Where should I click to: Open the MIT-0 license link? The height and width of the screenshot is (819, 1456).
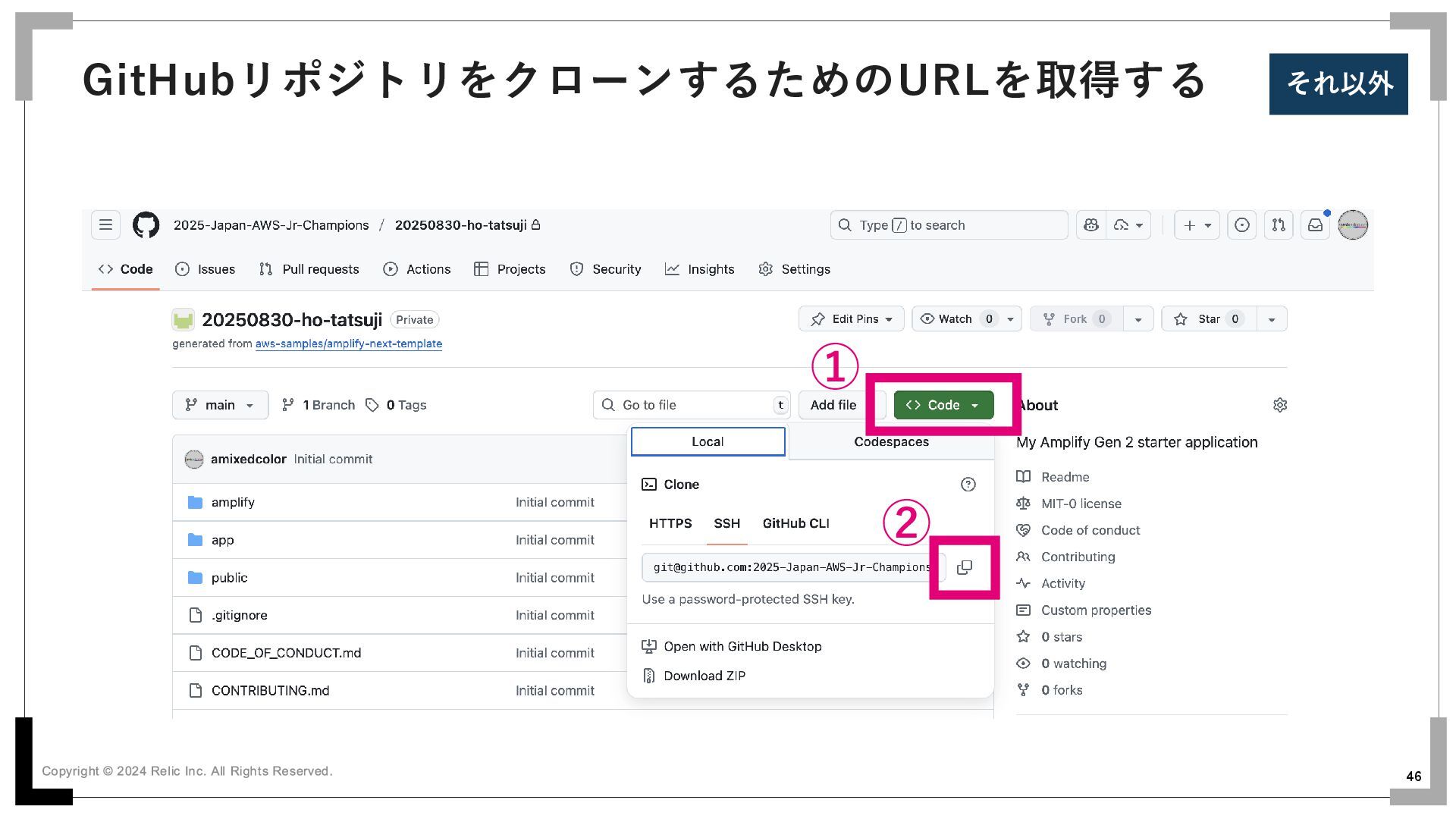(x=1068, y=504)
